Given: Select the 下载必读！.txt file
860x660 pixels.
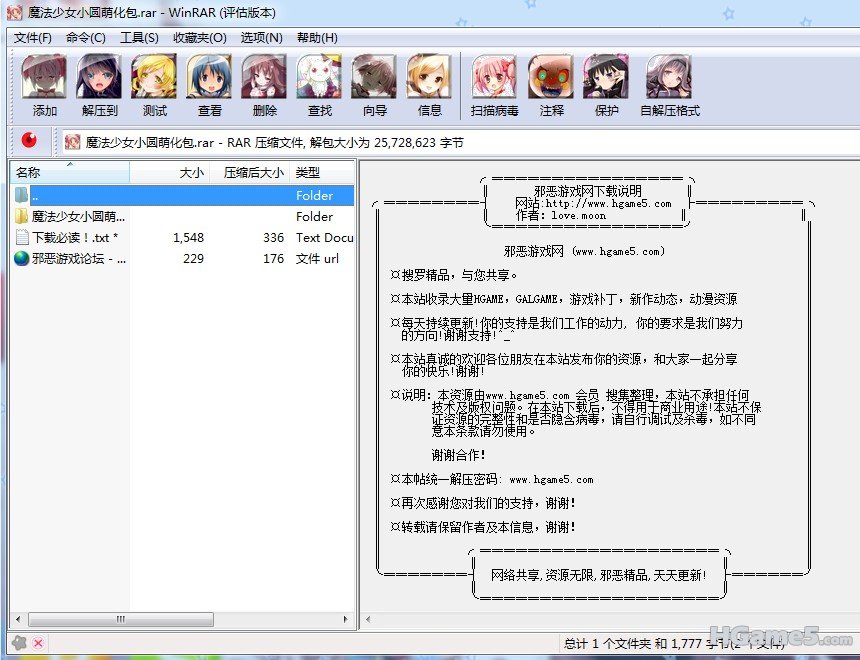Looking at the screenshot, I should pos(75,238).
